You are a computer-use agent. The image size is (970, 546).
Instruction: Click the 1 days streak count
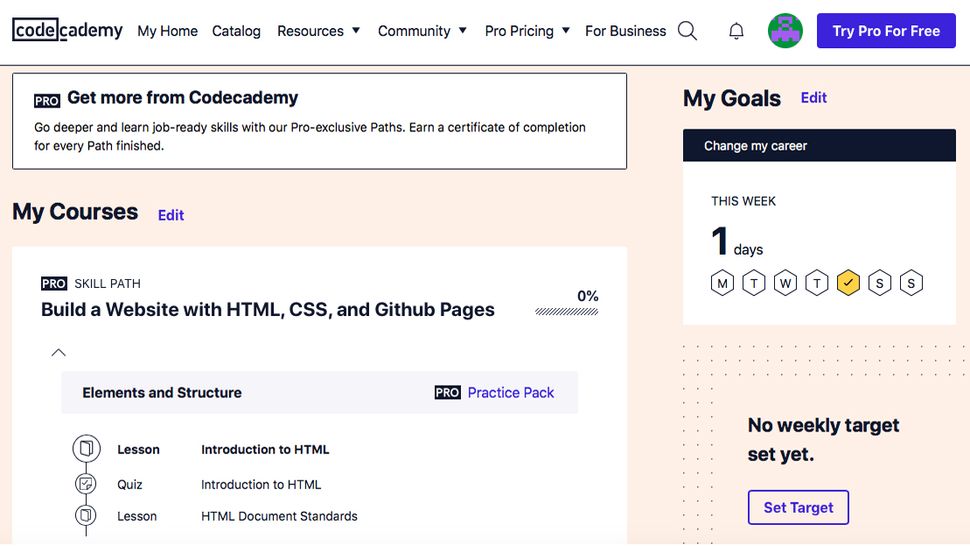[x=737, y=241]
